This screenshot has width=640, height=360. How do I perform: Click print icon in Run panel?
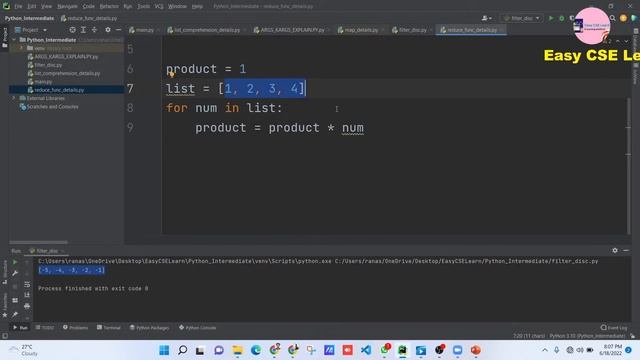[27, 306]
